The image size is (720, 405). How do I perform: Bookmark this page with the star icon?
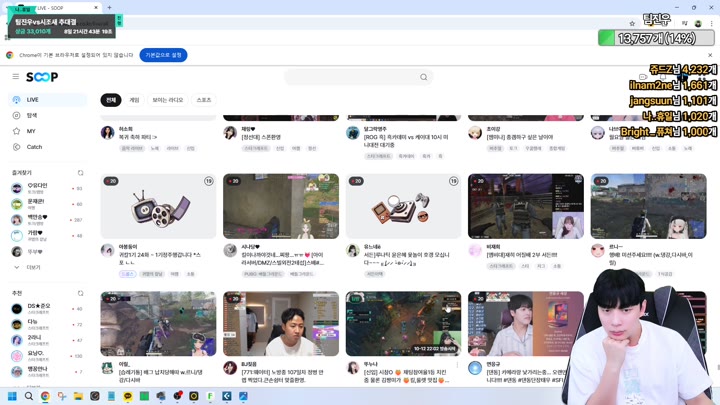[632, 23]
